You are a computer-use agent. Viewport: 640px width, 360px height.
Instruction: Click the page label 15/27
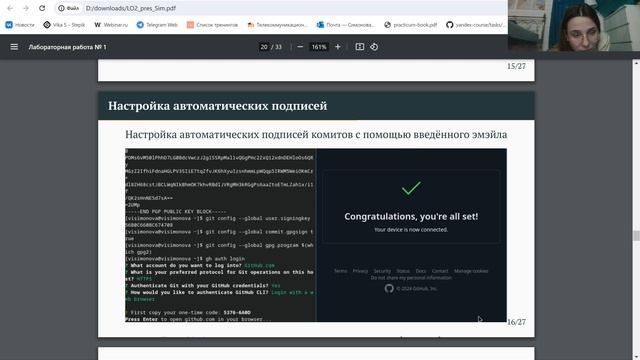click(x=516, y=66)
